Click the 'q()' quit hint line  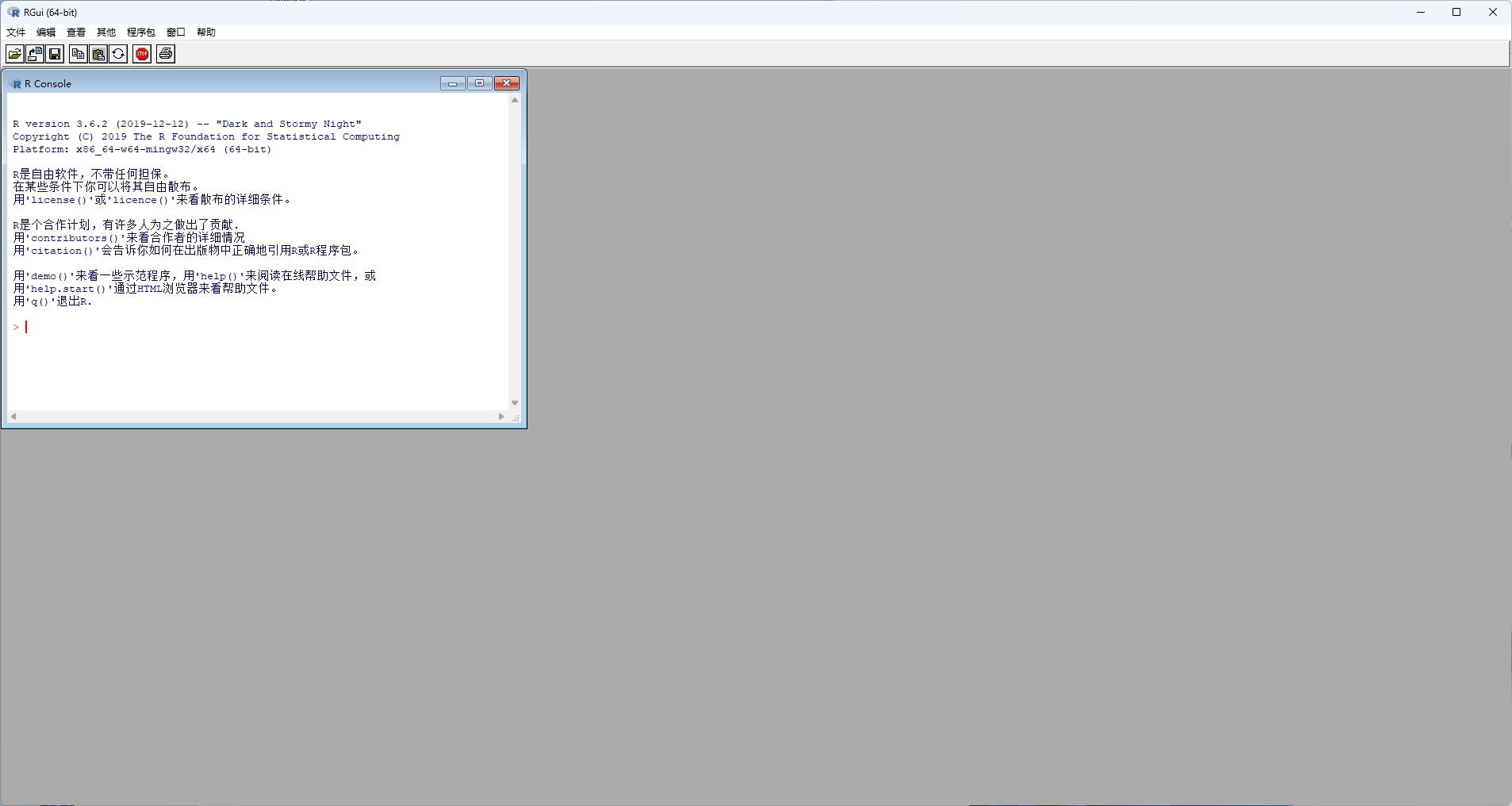pos(52,301)
